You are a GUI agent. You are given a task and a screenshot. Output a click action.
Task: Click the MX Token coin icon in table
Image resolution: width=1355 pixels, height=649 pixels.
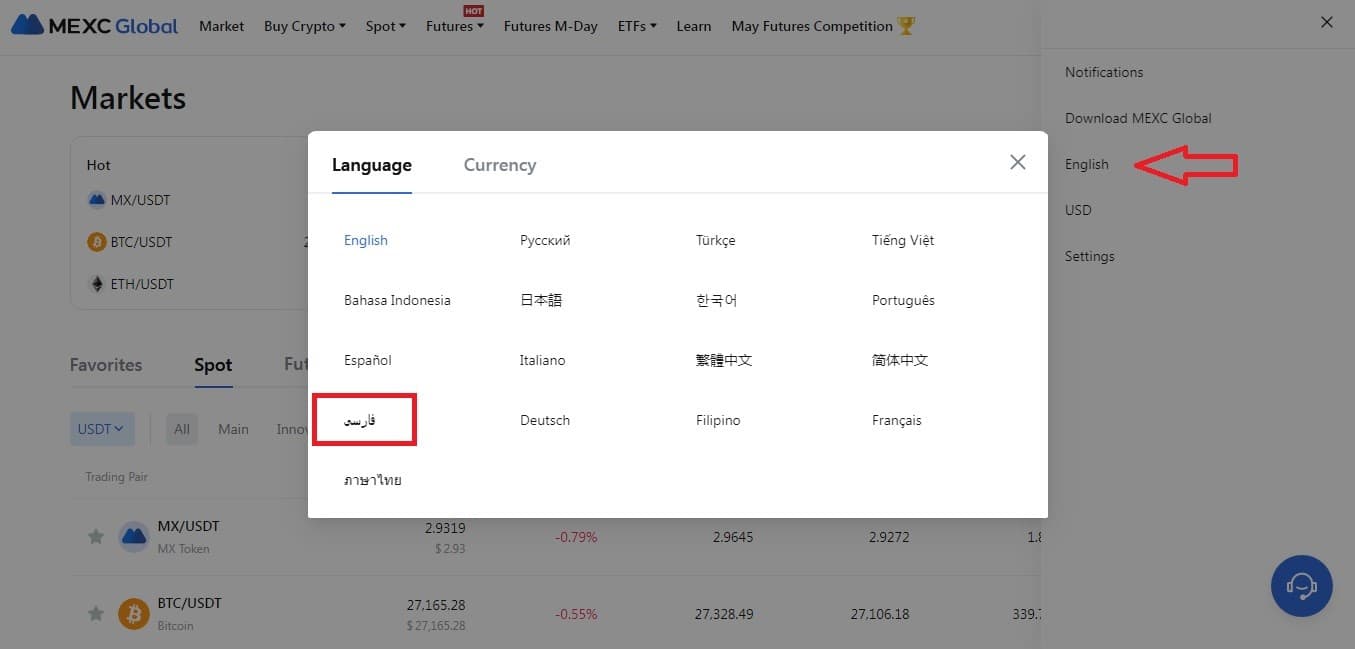click(x=134, y=537)
